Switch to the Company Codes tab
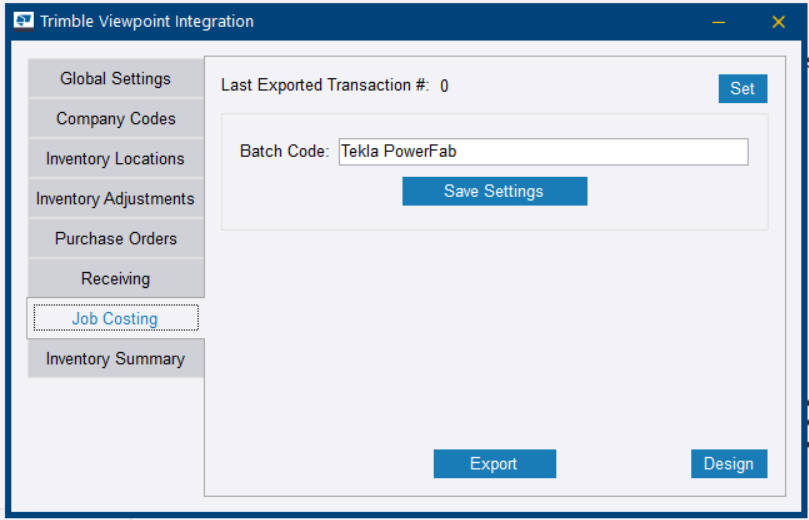Viewport: 809px width, 520px height. click(x=116, y=119)
